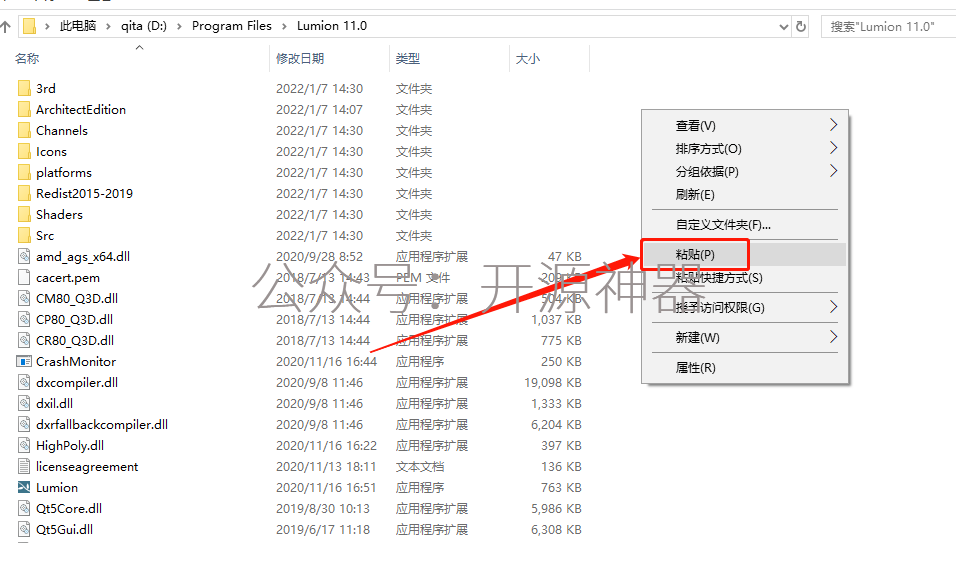This screenshot has width=956, height=564.
Task: Expand the 排序方式(O) submenu arrow
Action: click(833, 148)
